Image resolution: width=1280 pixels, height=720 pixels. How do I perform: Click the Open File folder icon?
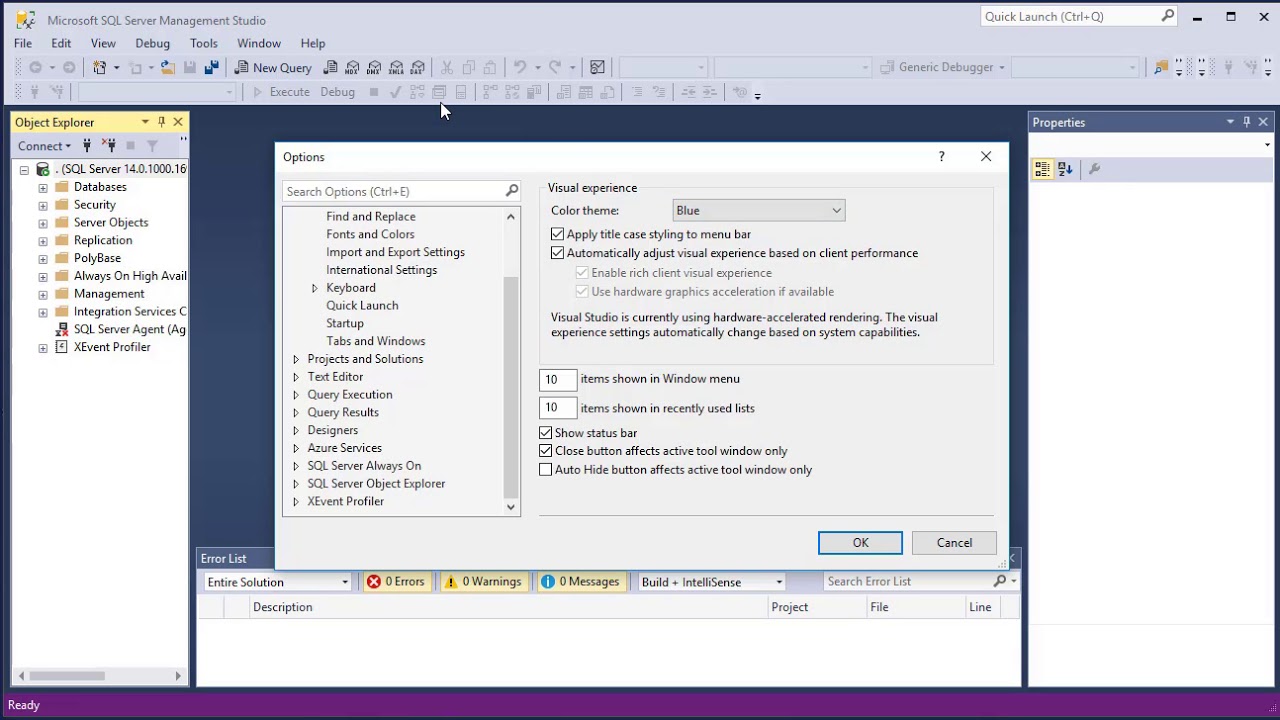(167, 68)
